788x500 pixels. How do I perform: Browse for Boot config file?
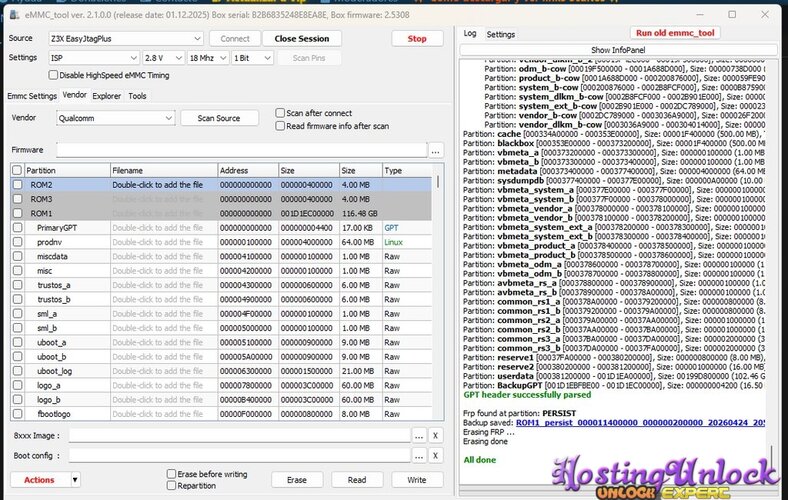[419, 455]
